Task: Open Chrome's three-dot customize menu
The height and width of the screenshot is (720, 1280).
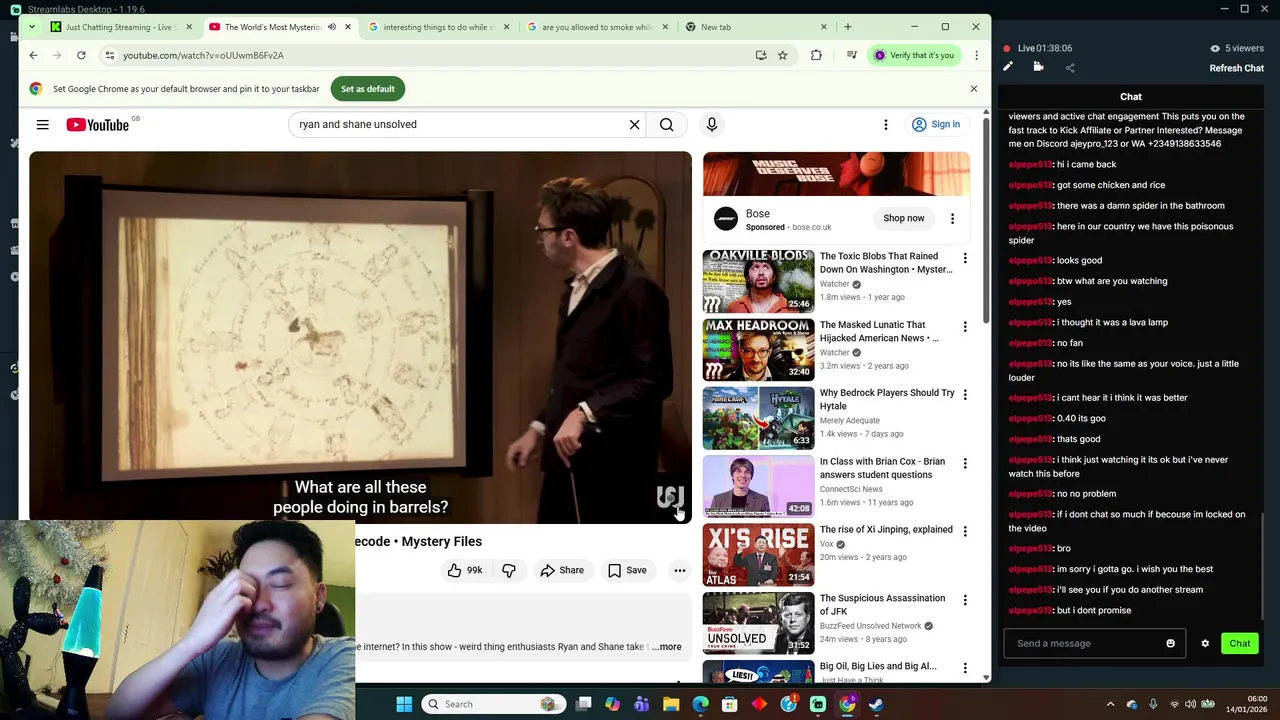Action: click(x=976, y=55)
